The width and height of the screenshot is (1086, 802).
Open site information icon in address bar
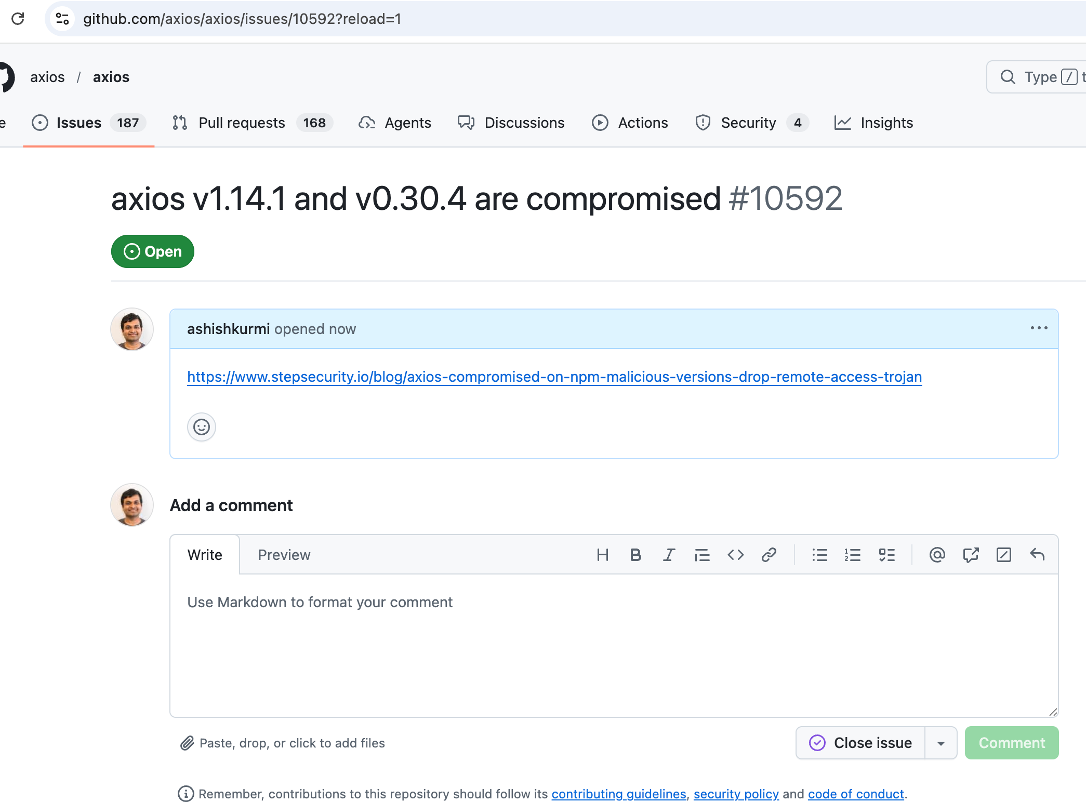pyautogui.click(x=62, y=19)
